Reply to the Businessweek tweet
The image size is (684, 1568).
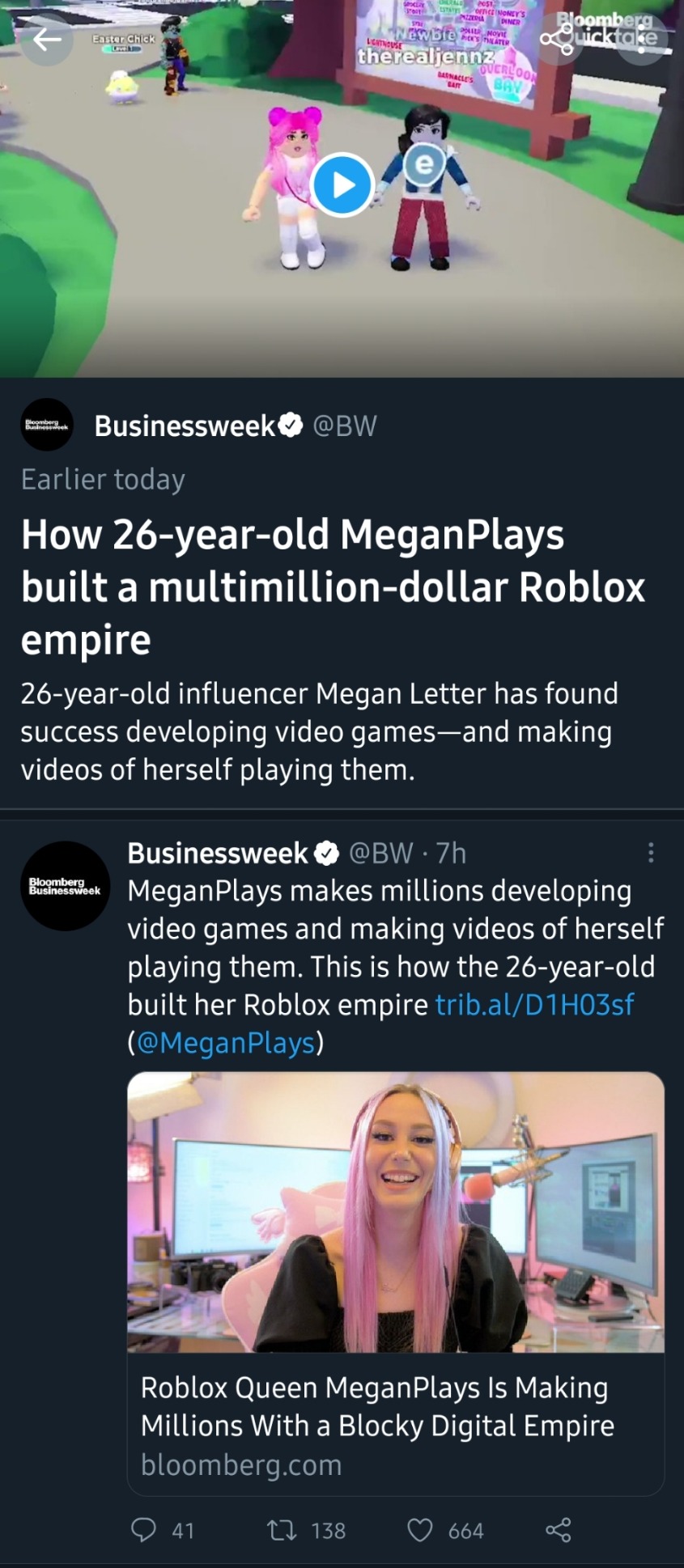pos(144,1530)
